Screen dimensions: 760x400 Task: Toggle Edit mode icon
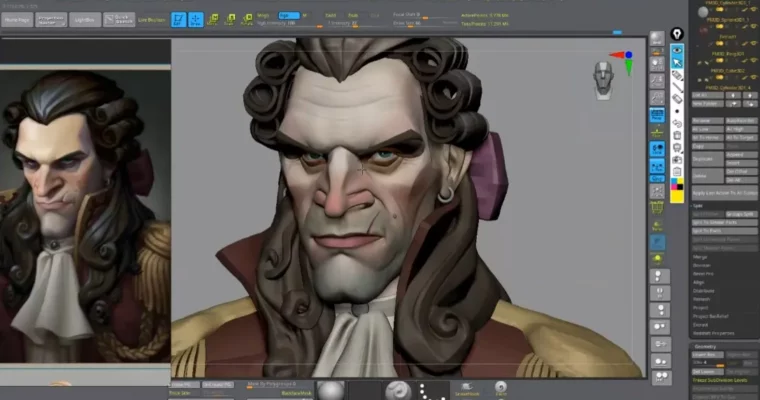[178, 20]
